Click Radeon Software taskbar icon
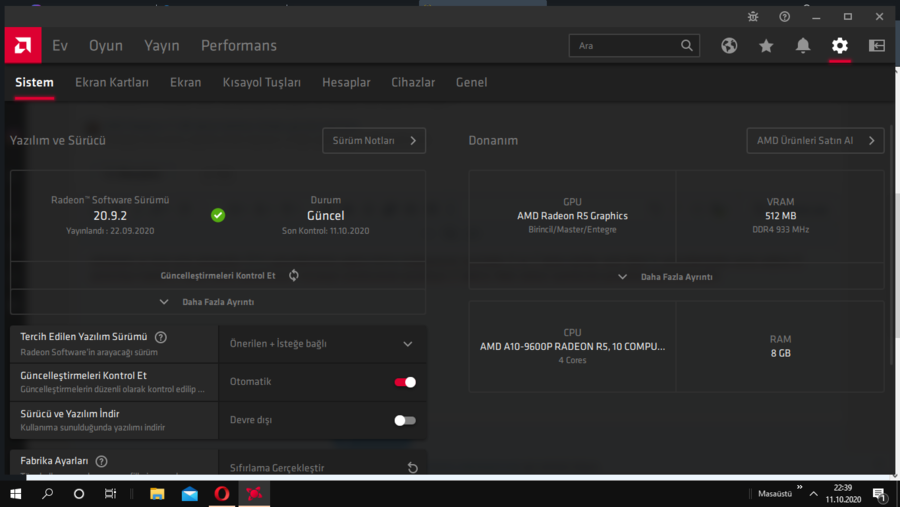 (x=254, y=494)
